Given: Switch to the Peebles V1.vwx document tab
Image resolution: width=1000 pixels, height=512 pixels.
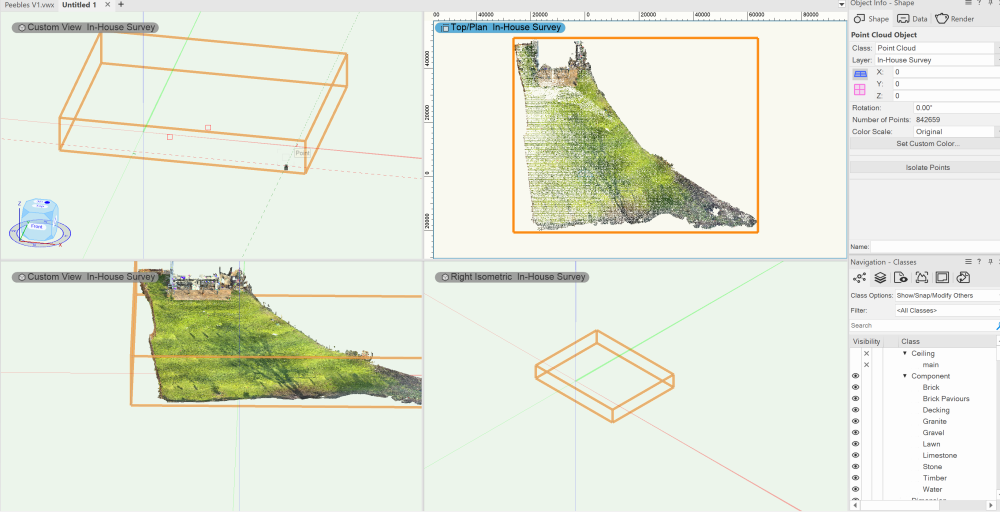Looking at the screenshot, I should pos(28,5).
